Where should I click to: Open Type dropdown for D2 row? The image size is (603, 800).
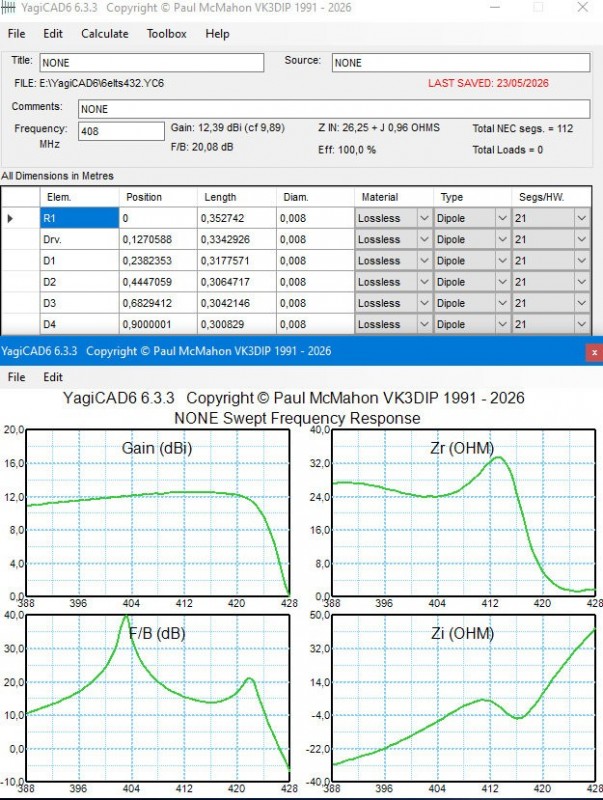point(502,282)
